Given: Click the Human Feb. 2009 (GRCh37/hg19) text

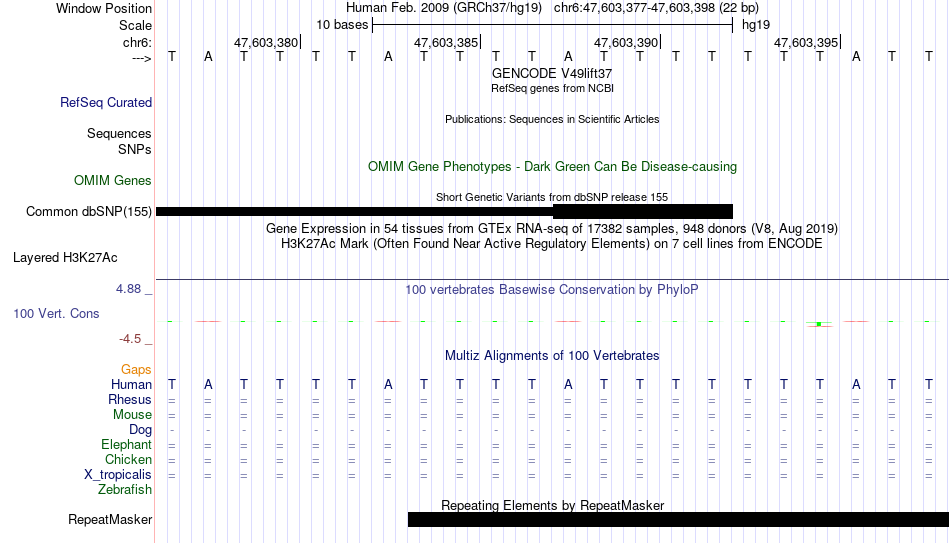Looking at the screenshot, I should point(445,8).
